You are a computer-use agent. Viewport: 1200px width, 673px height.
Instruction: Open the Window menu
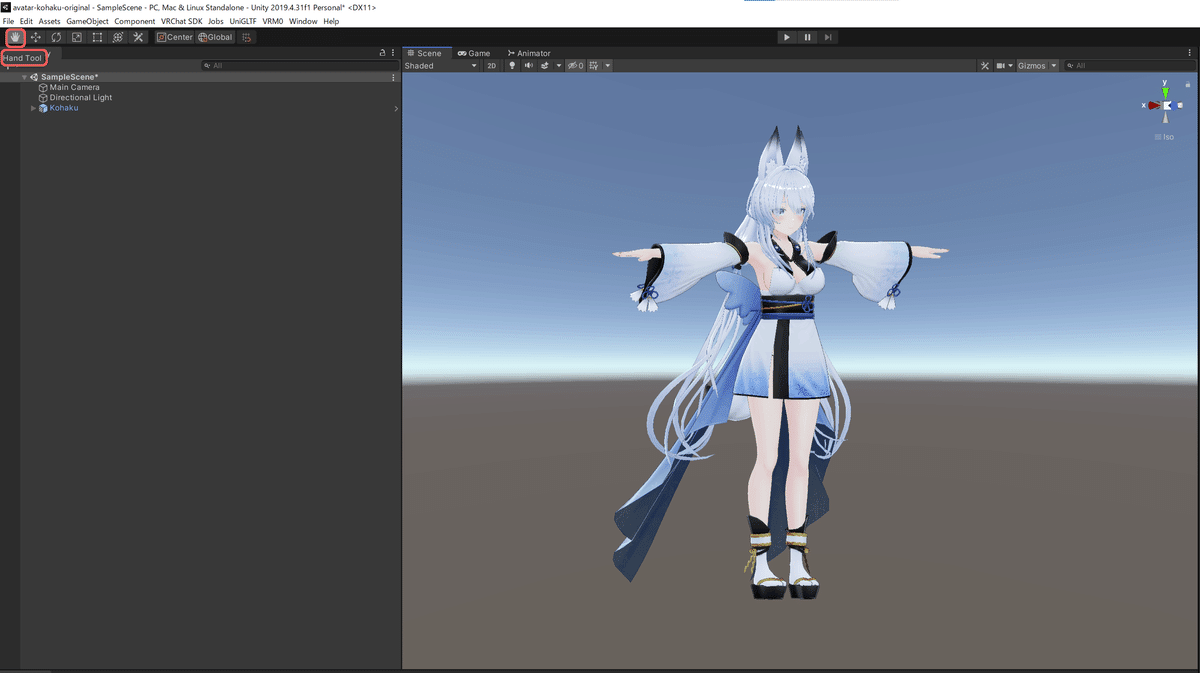coord(303,21)
